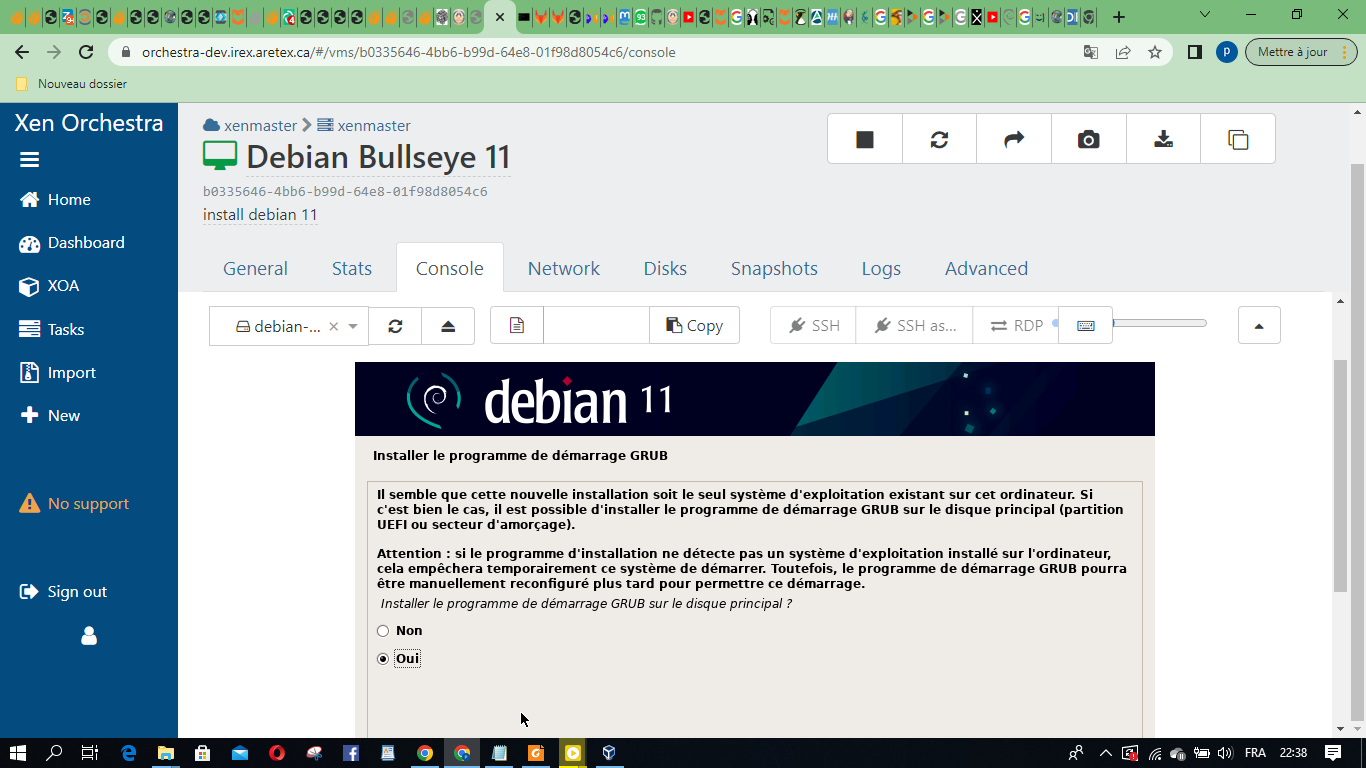1366x768 pixels.
Task: Select the Non radio button
Action: tap(383, 631)
